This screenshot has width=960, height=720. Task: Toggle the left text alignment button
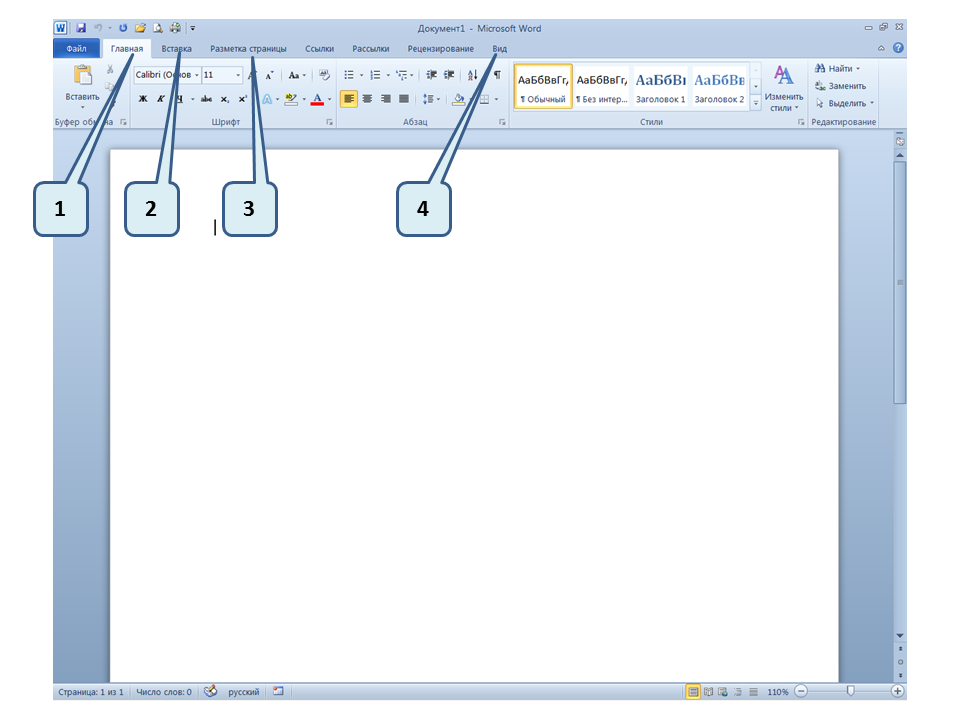pyautogui.click(x=348, y=99)
